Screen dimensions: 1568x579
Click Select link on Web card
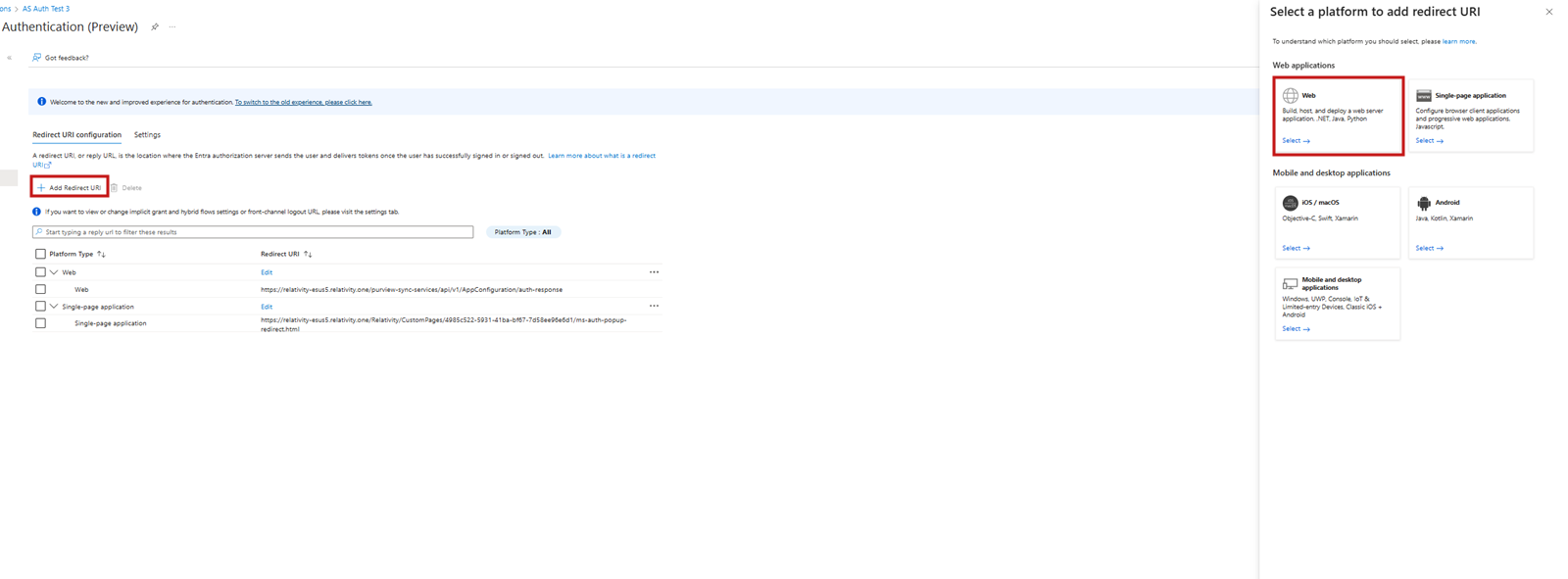click(1296, 141)
